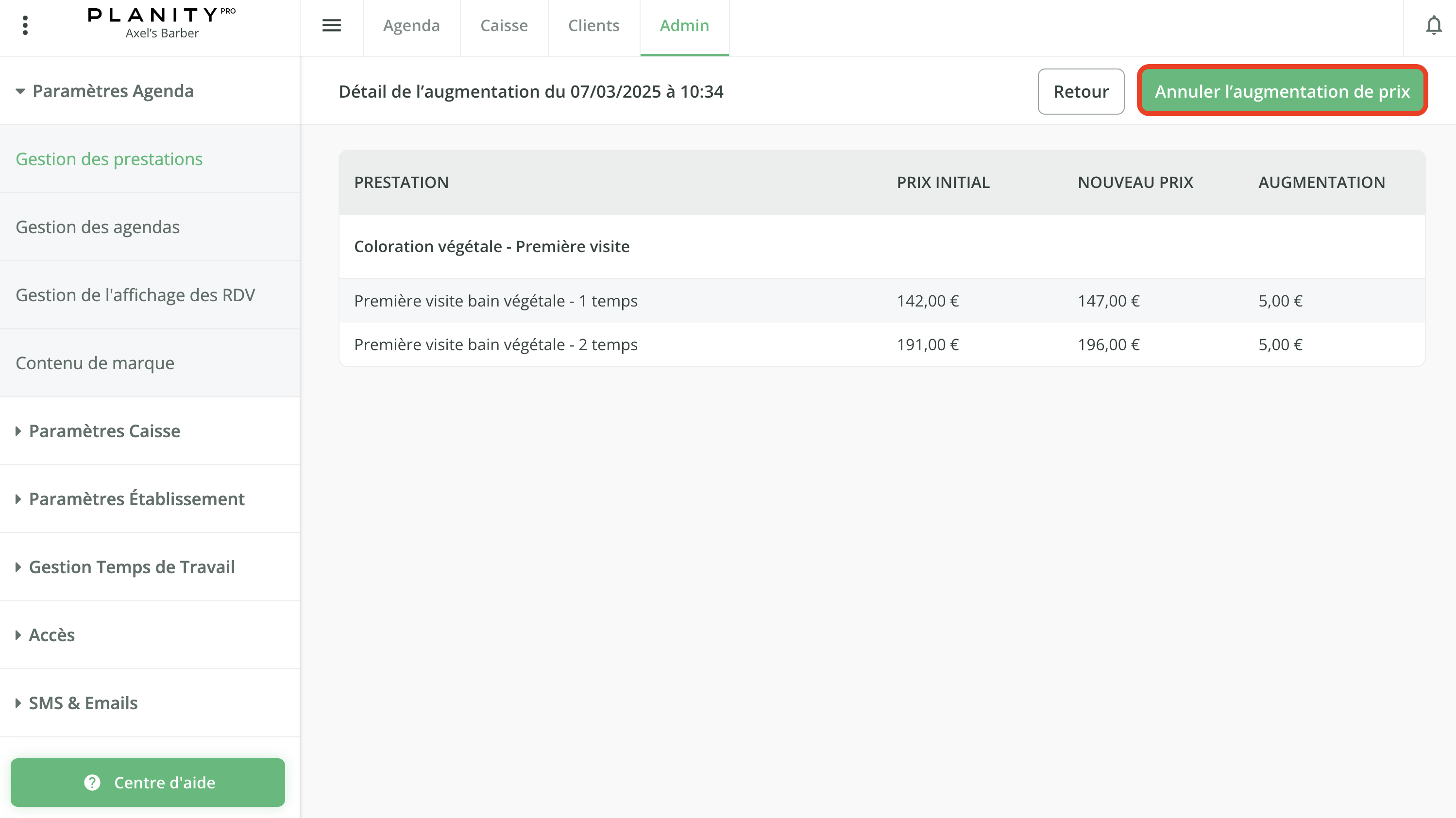Expand the Accès section
Screen dimensions: 1456x818
point(51,635)
